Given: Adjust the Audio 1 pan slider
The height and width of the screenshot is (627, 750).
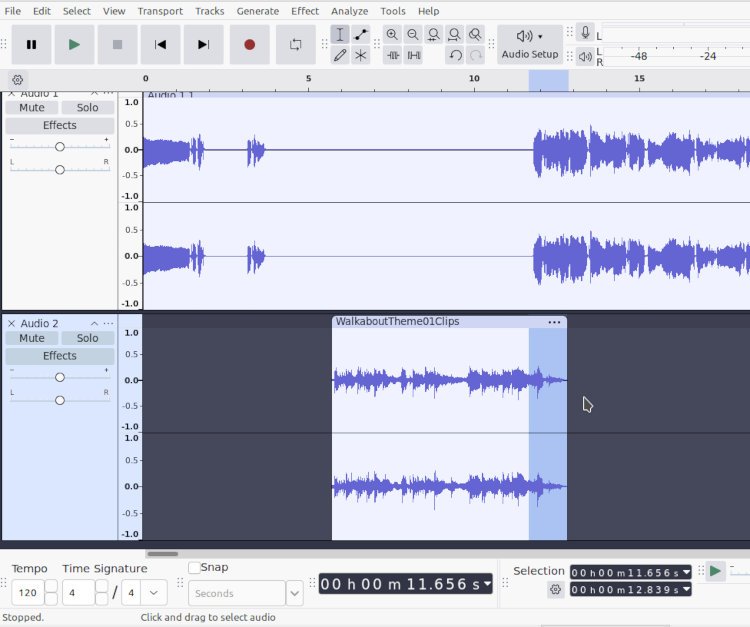Looking at the screenshot, I should tap(60, 170).
